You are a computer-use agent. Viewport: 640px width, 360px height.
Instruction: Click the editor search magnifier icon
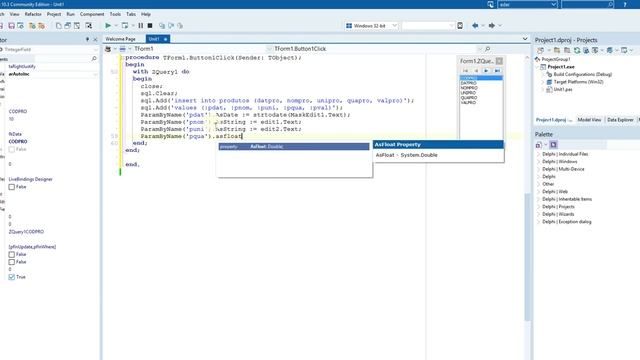(x=487, y=49)
